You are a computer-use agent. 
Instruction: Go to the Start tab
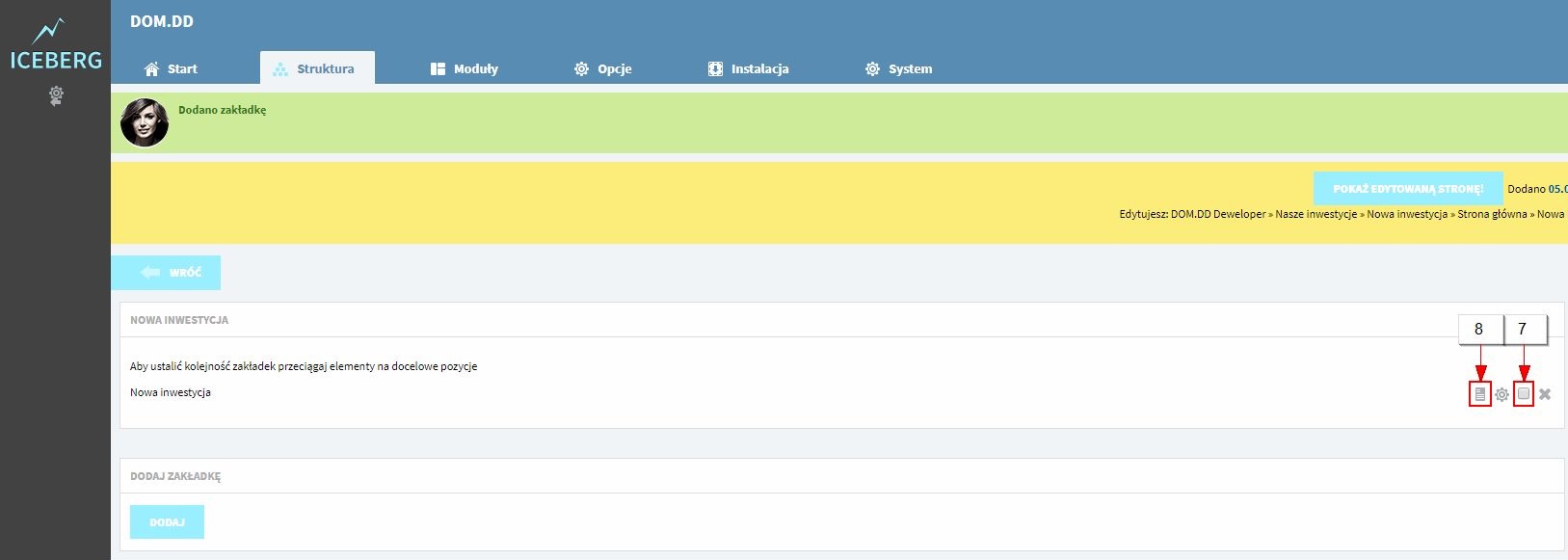coord(171,68)
